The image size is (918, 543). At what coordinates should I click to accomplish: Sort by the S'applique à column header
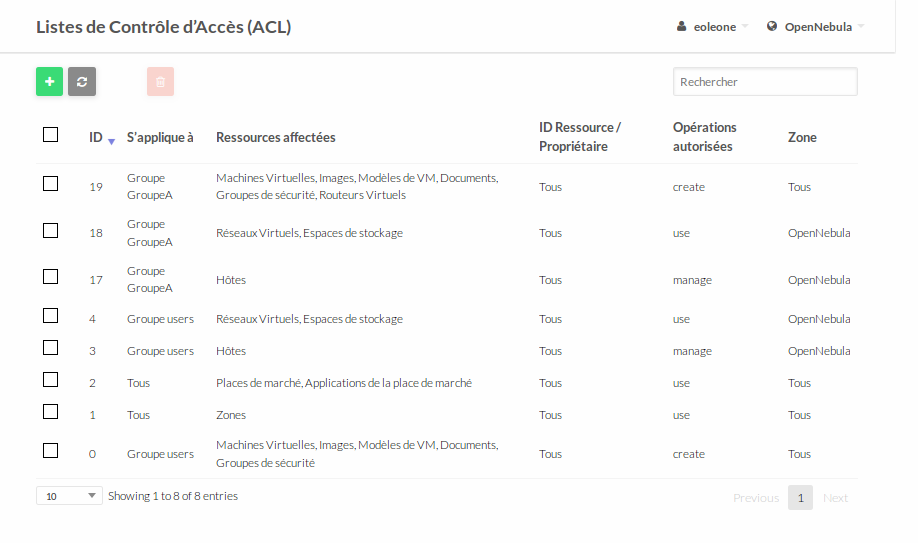coord(160,137)
